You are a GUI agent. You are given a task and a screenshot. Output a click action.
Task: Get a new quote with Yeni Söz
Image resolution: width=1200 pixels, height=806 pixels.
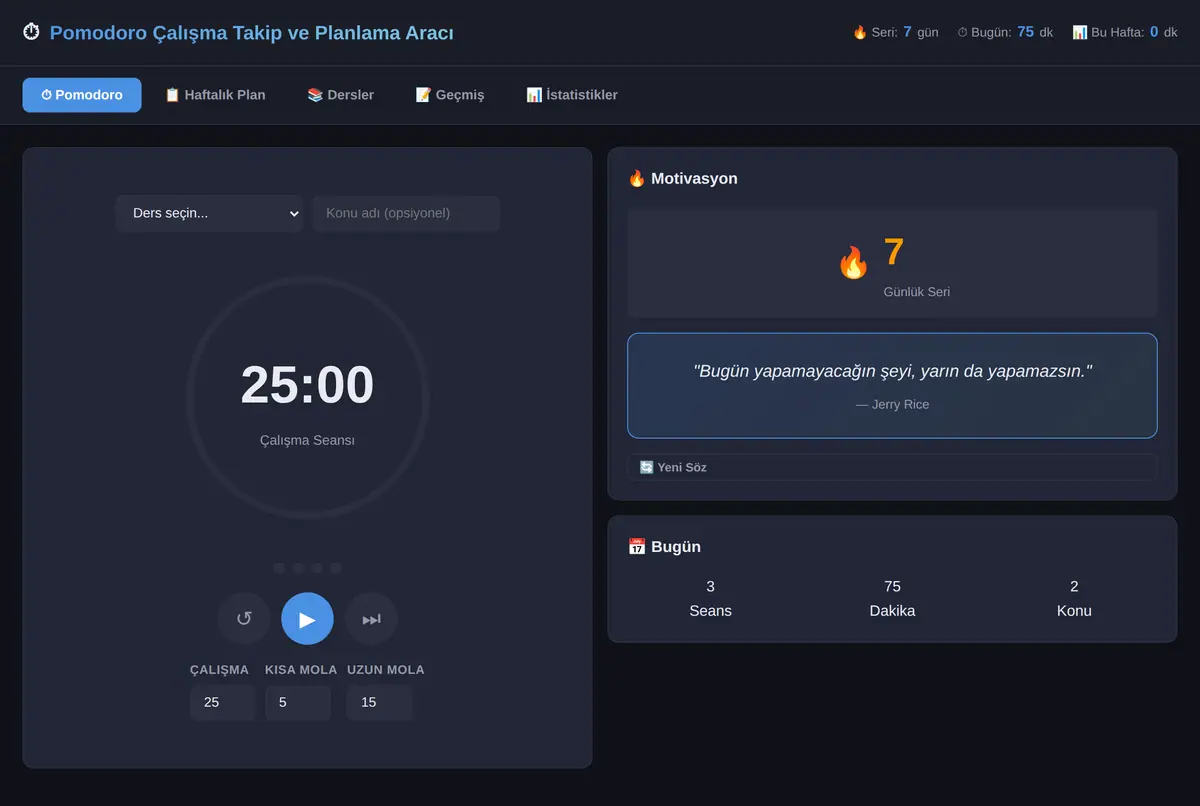[892, 467]
